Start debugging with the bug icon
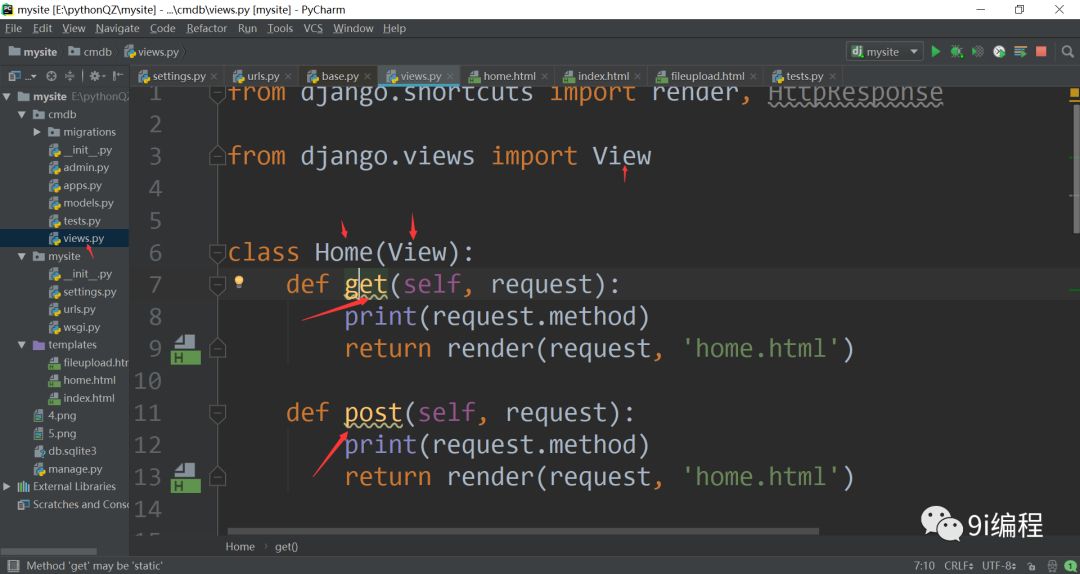Viewport: 1080px width, 574px height. 957,52
